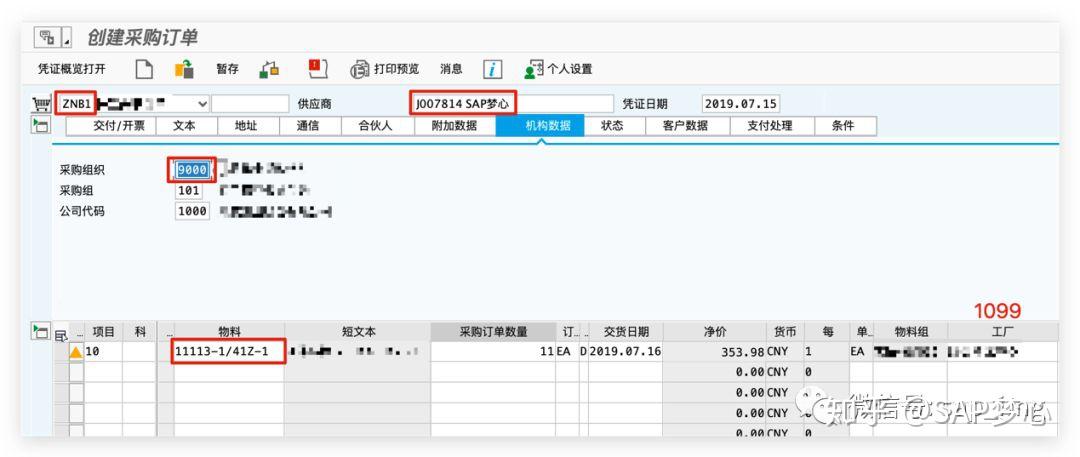Open 个人设置 personal settings
The height and width of the screenshot is (457, 1080).
[558, 69]
